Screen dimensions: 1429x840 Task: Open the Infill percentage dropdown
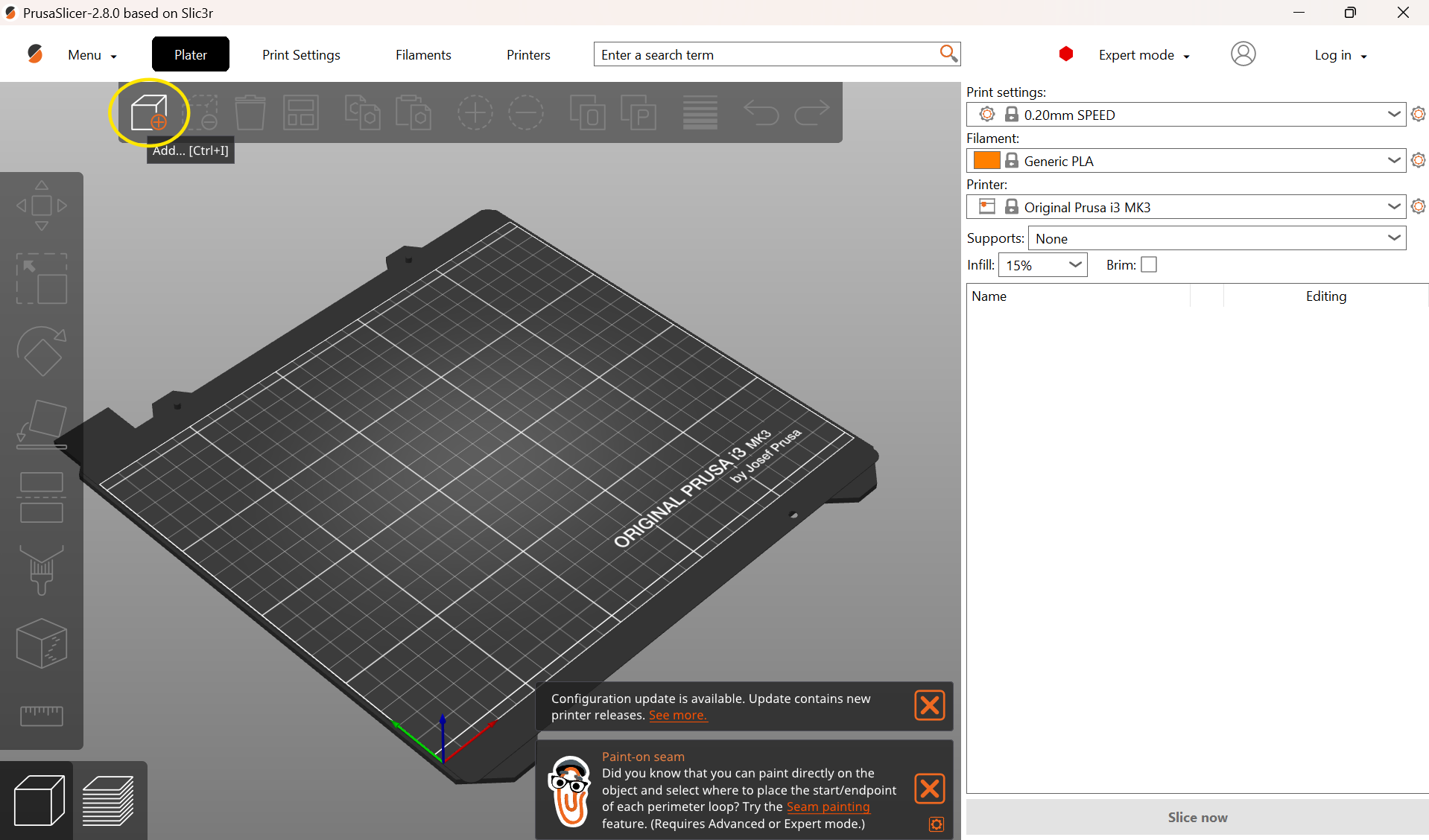(x=1042, y=265)
